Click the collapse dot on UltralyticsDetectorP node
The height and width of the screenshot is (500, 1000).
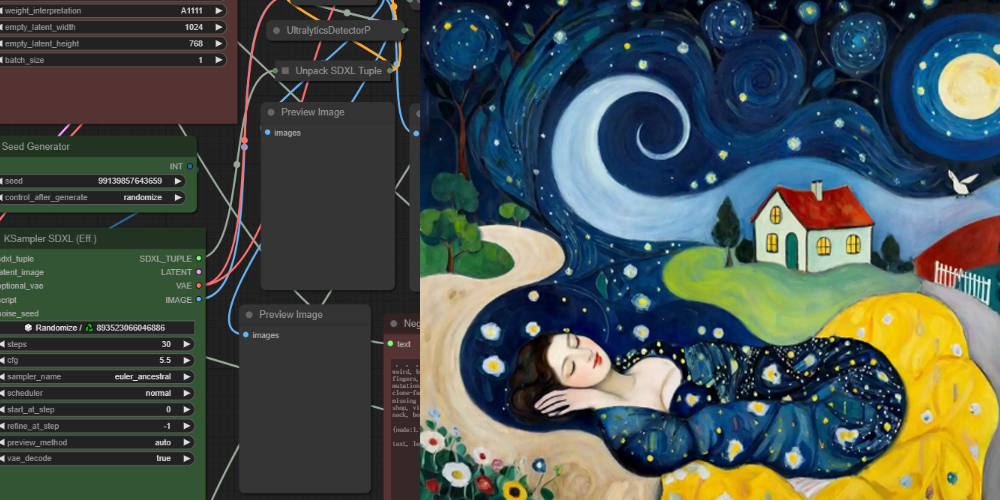click(x=276, y=30)
